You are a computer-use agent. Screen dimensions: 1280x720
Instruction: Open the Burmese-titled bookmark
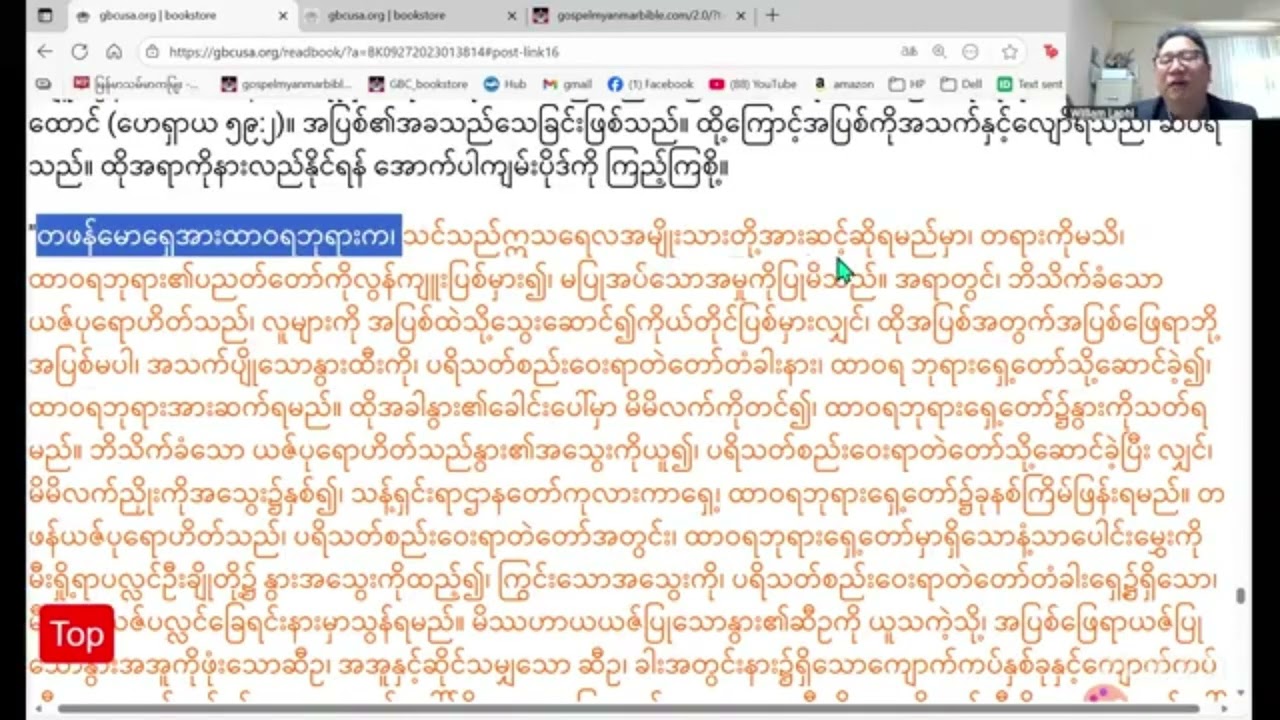(x=136, y=84)
